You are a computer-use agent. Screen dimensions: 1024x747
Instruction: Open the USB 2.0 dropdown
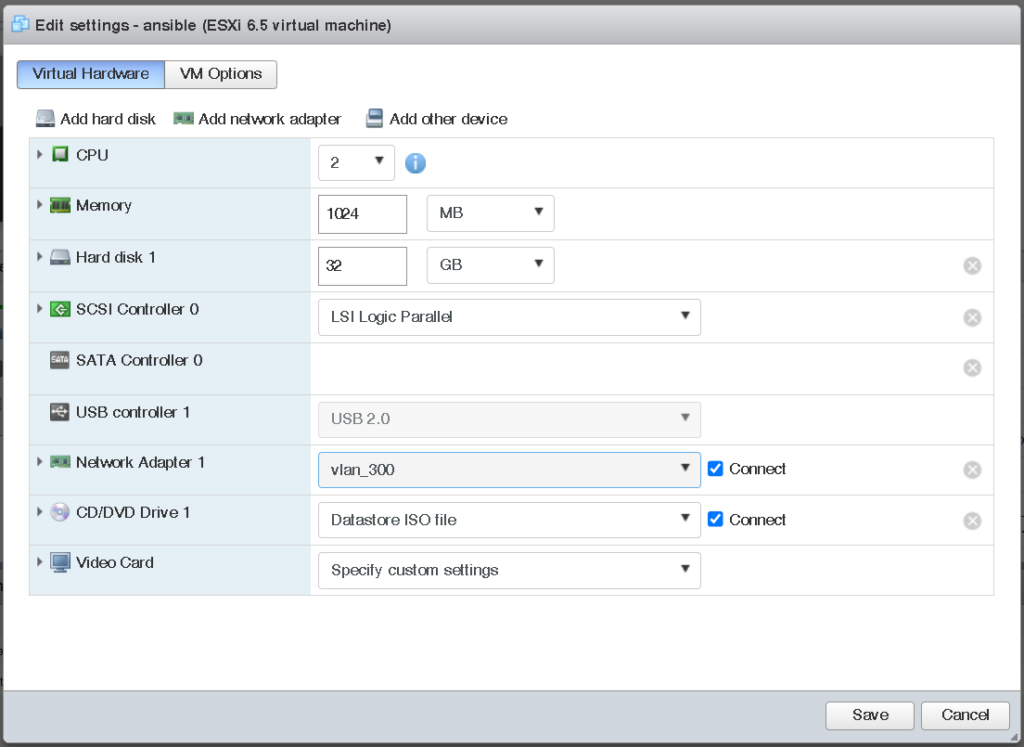[x=509, y=419]
